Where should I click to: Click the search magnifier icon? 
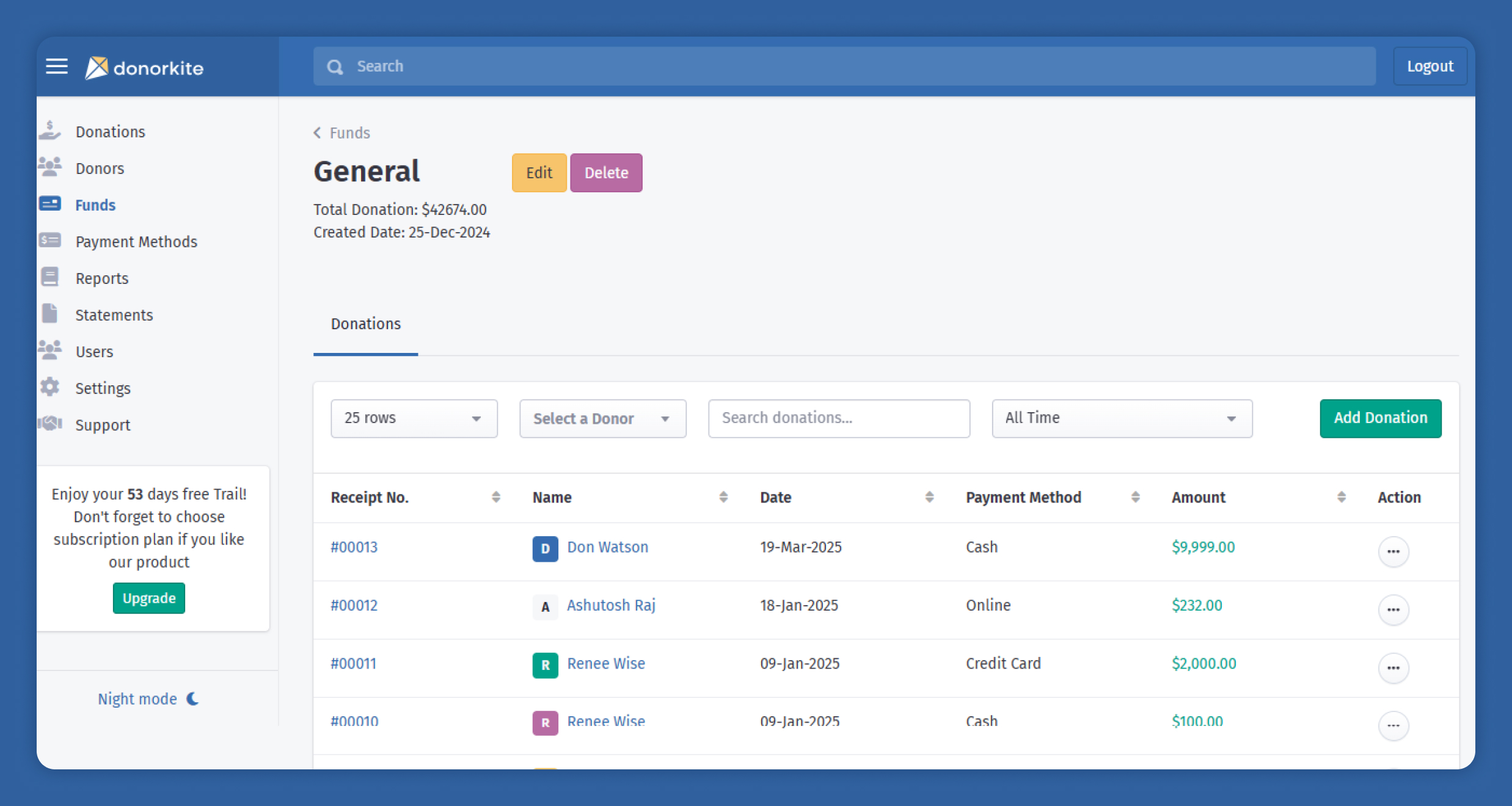335,67
